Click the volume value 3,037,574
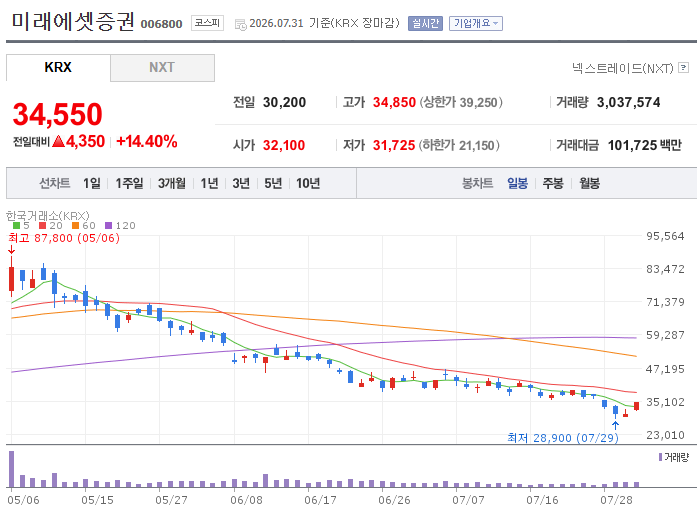The image size is (697, 512). pyautogui.click(x=629, y=103)
